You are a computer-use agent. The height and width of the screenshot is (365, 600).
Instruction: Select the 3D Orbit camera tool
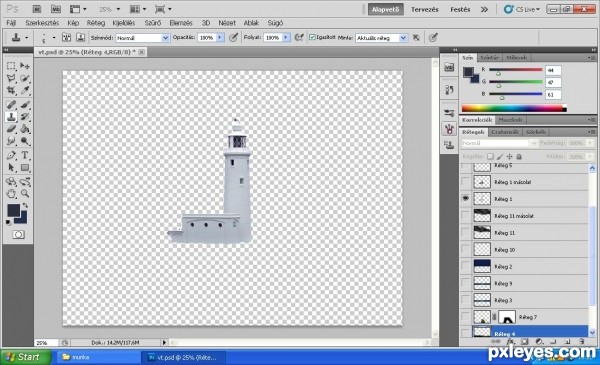(x=25, y=182)
